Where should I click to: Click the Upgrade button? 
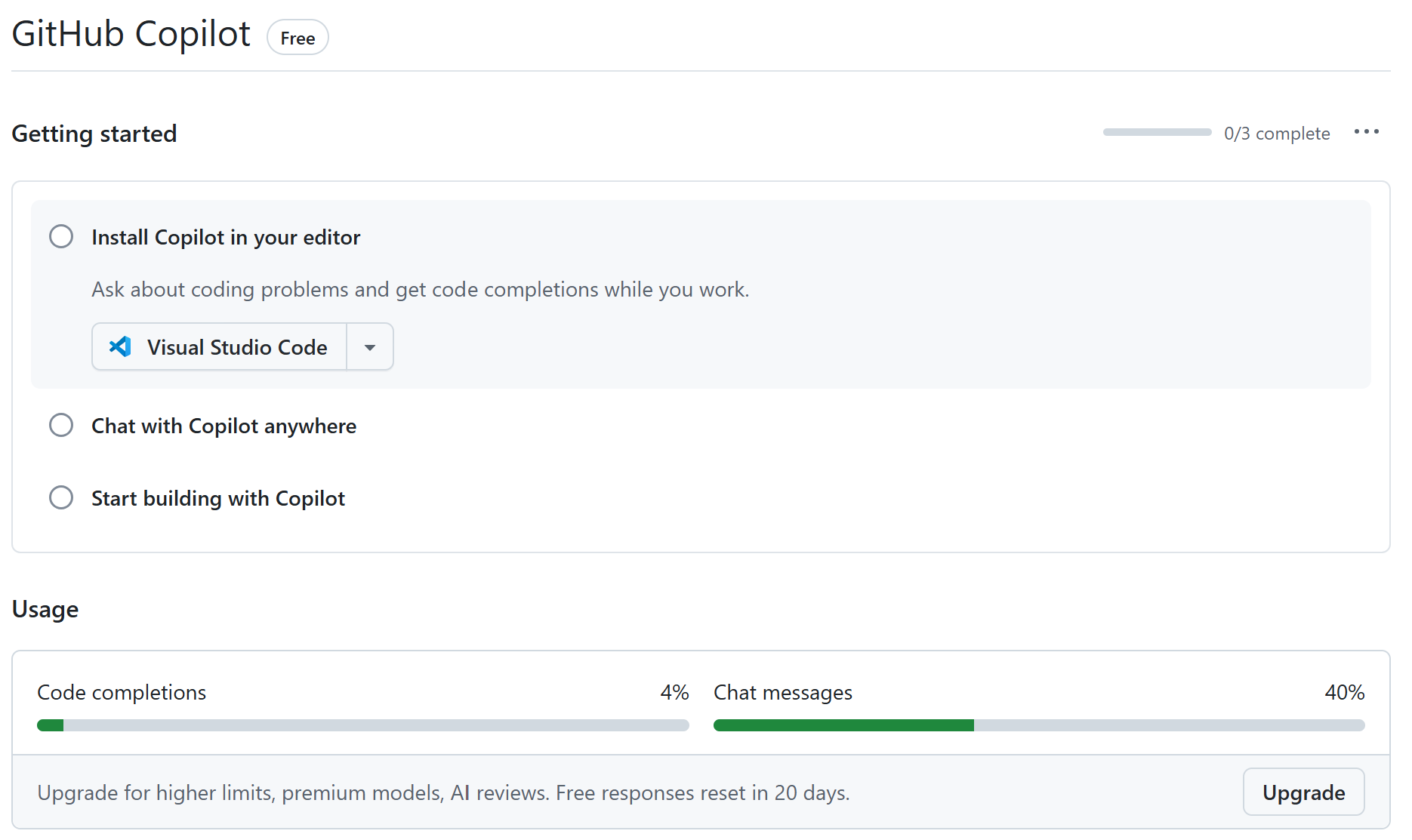click(1303, 792)
